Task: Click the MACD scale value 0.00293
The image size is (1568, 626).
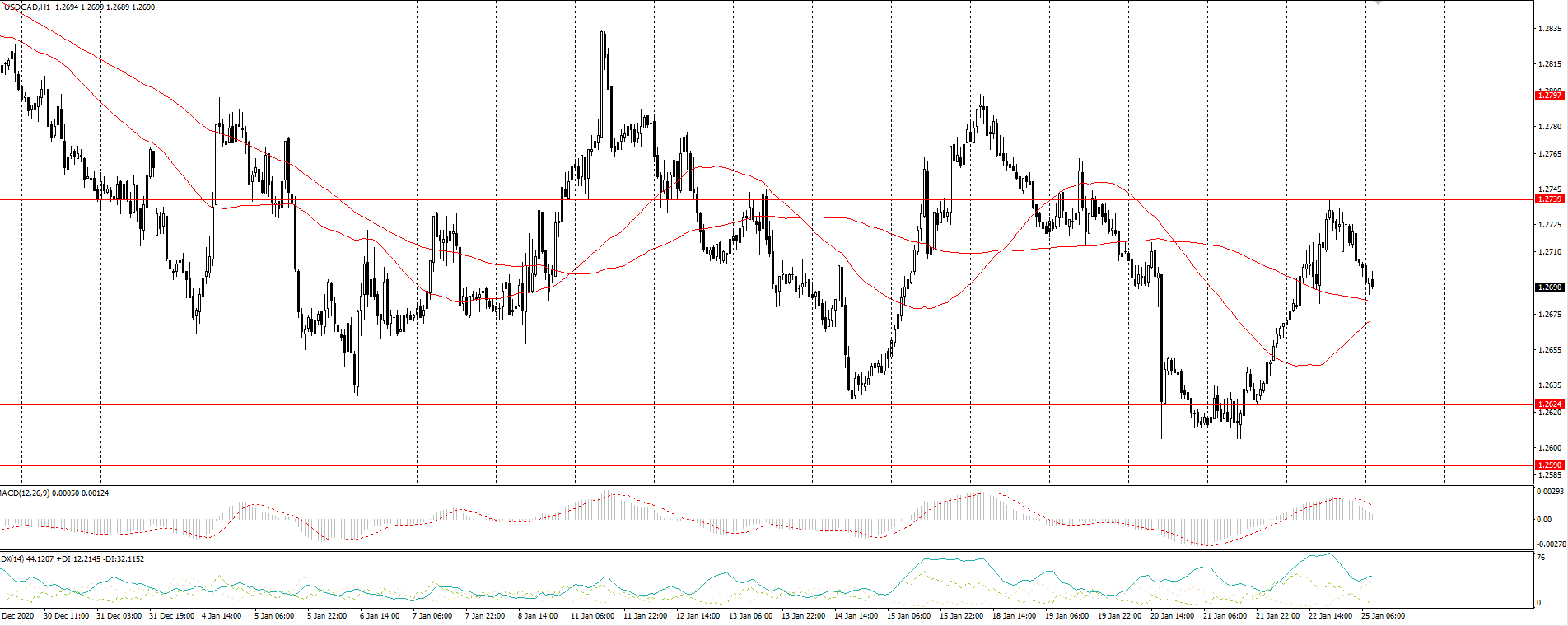Action: pyautogui.click(x=1550, y=492)
